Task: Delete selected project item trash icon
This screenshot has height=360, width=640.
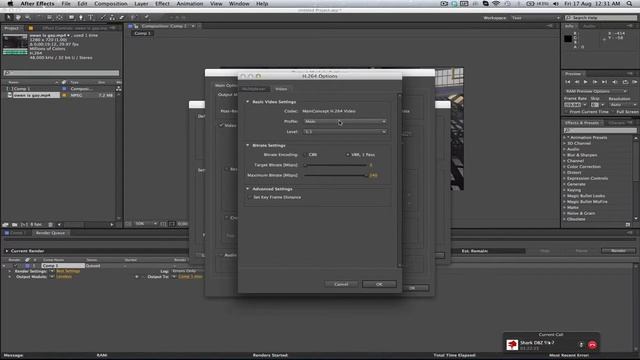Action: coord(51,224)
